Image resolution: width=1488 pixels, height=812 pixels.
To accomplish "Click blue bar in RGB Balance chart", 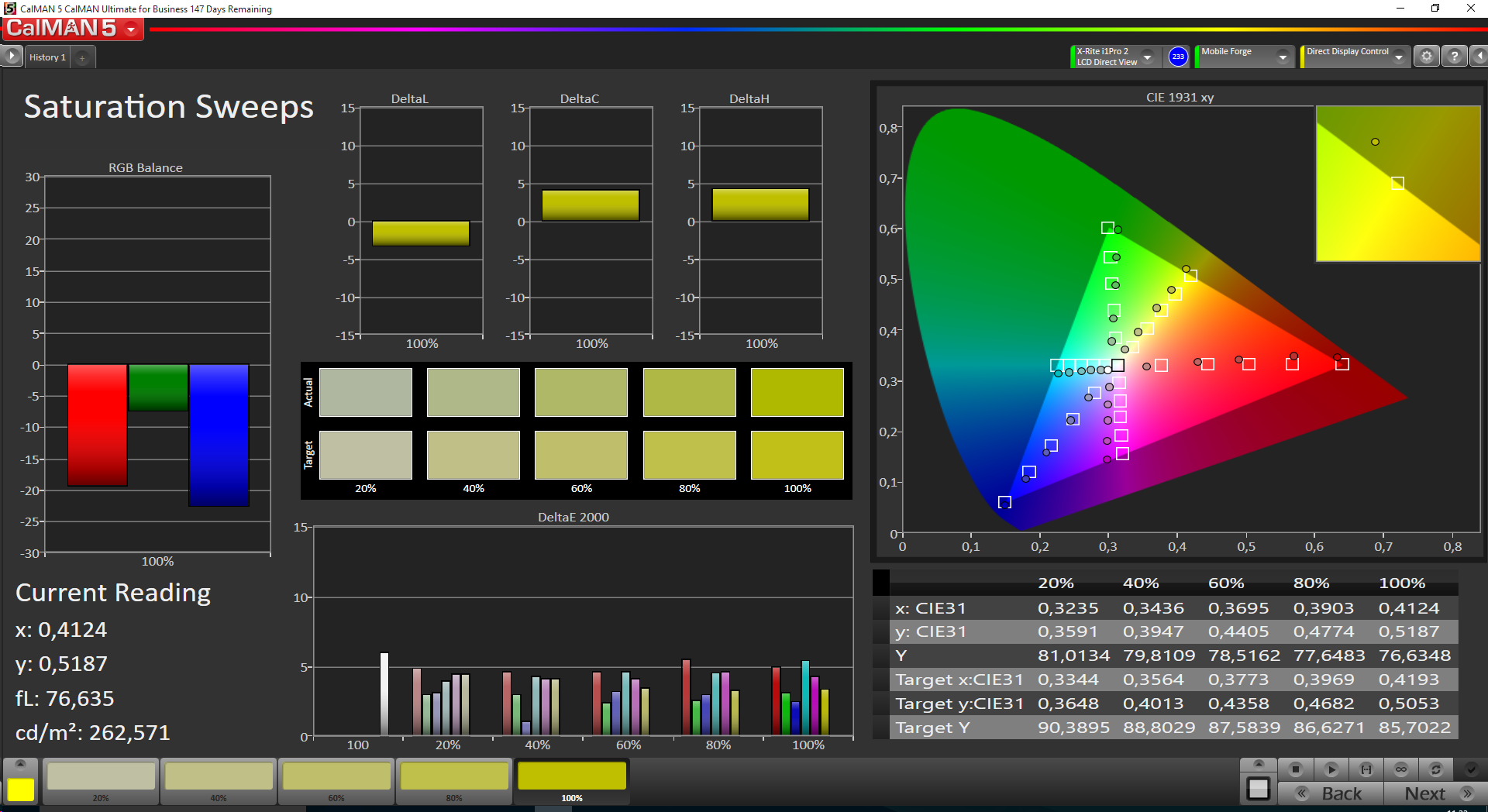I will [219, 435].
